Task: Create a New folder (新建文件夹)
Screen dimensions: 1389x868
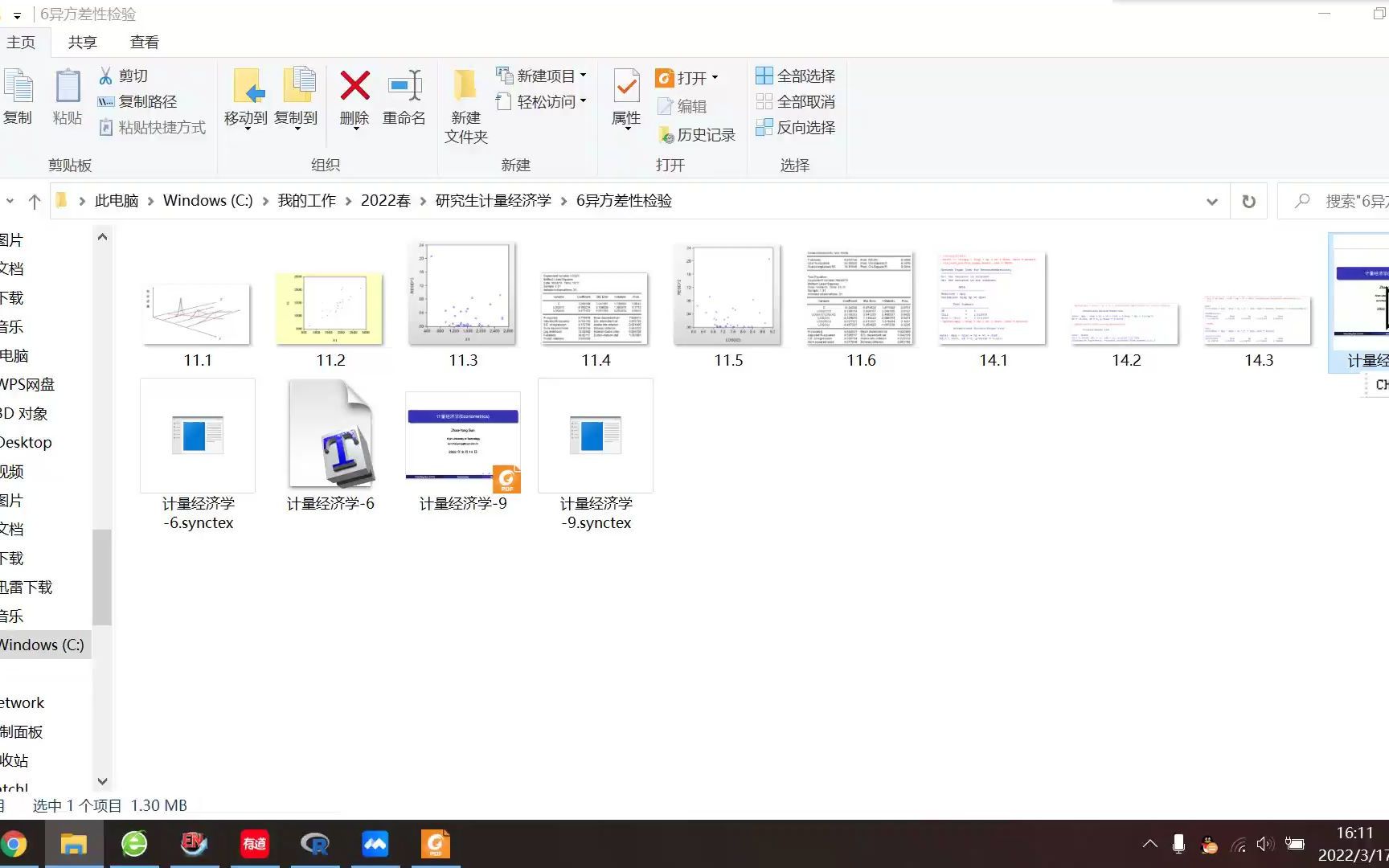Action: pyautogui.click(x=466, y=106)
